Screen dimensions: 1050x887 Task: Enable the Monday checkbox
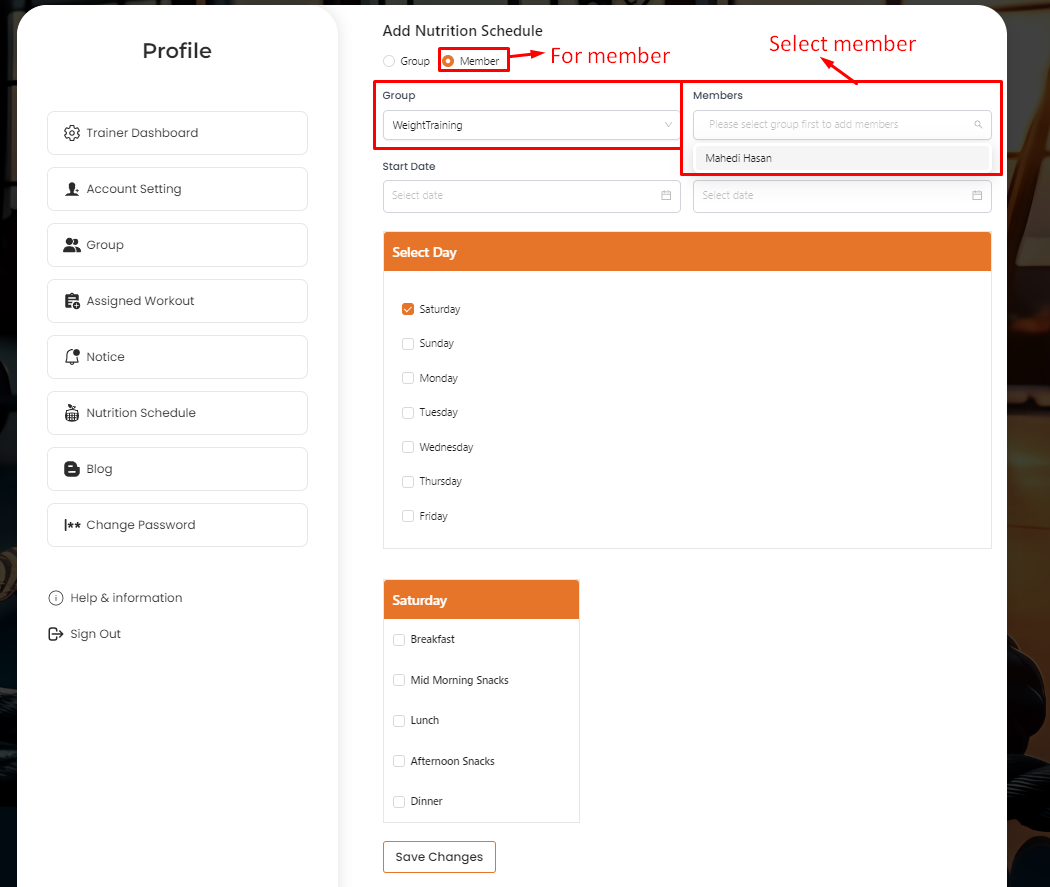tap(408, 378)
